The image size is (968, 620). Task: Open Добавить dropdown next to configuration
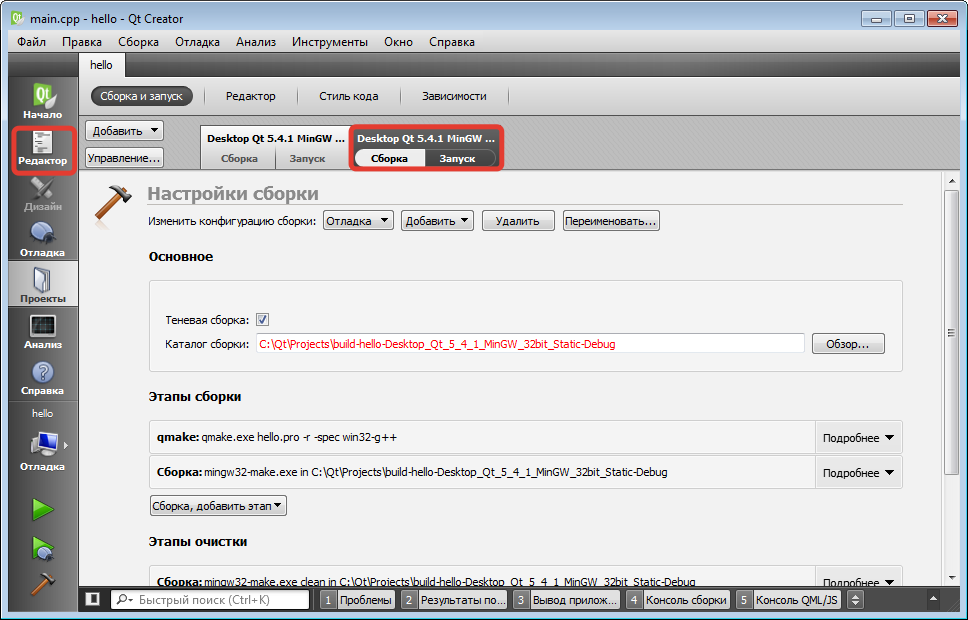tap(437, 220)
